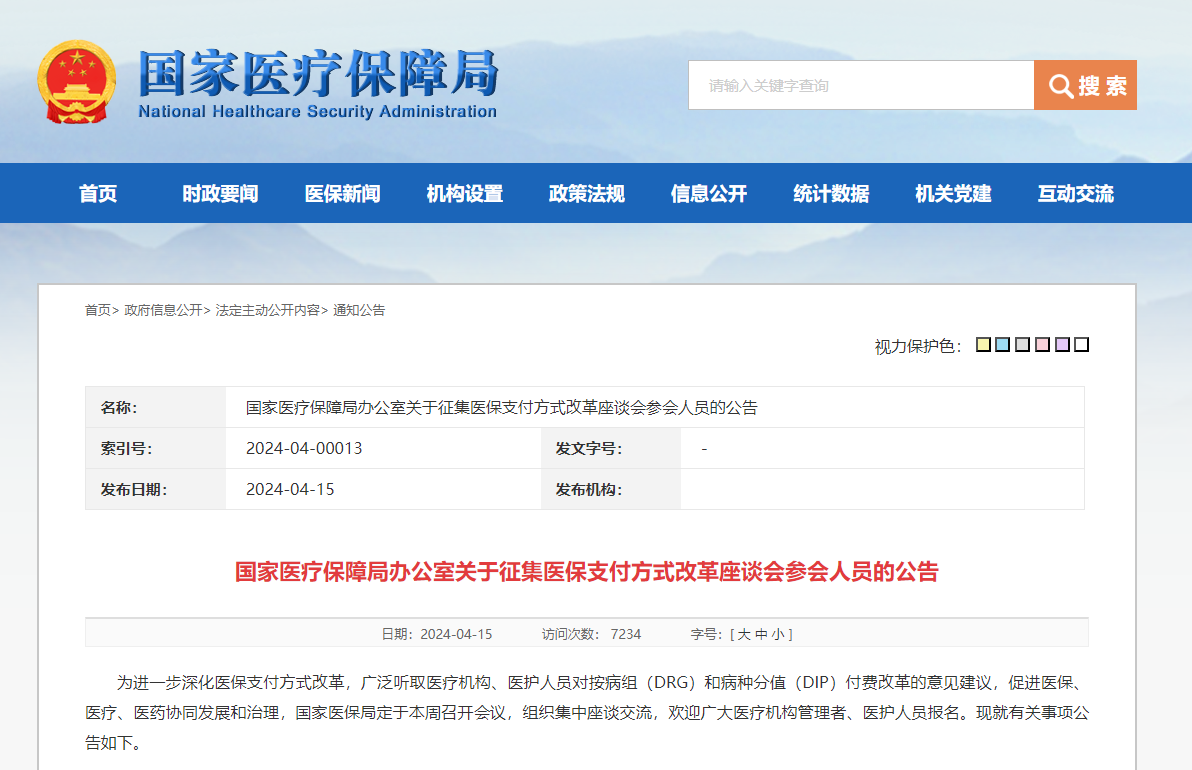Screen dimensions: 1192x770
Task: Click the announcement name in the table row
Action: (502, 407)
